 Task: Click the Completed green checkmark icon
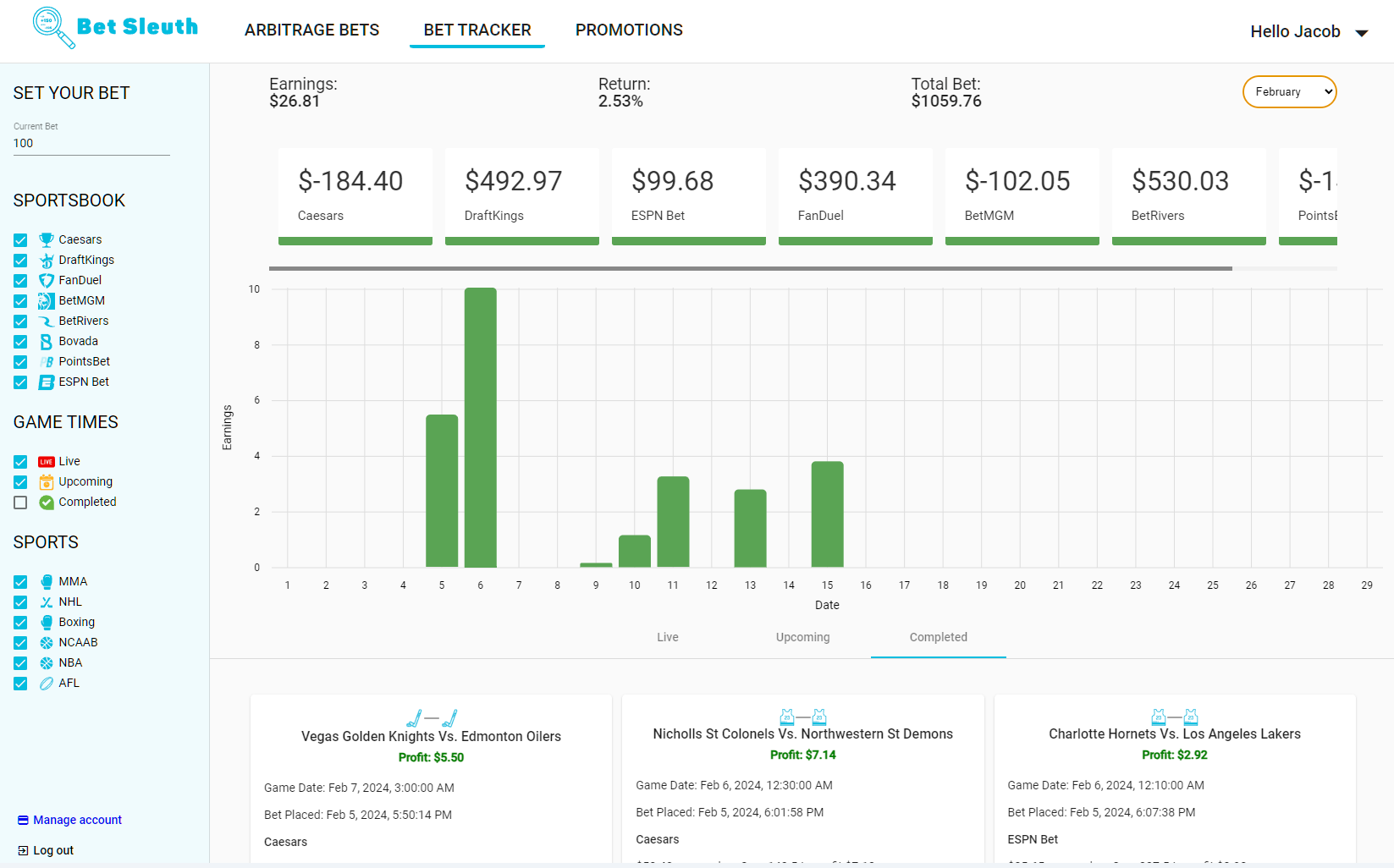point(47,503)
